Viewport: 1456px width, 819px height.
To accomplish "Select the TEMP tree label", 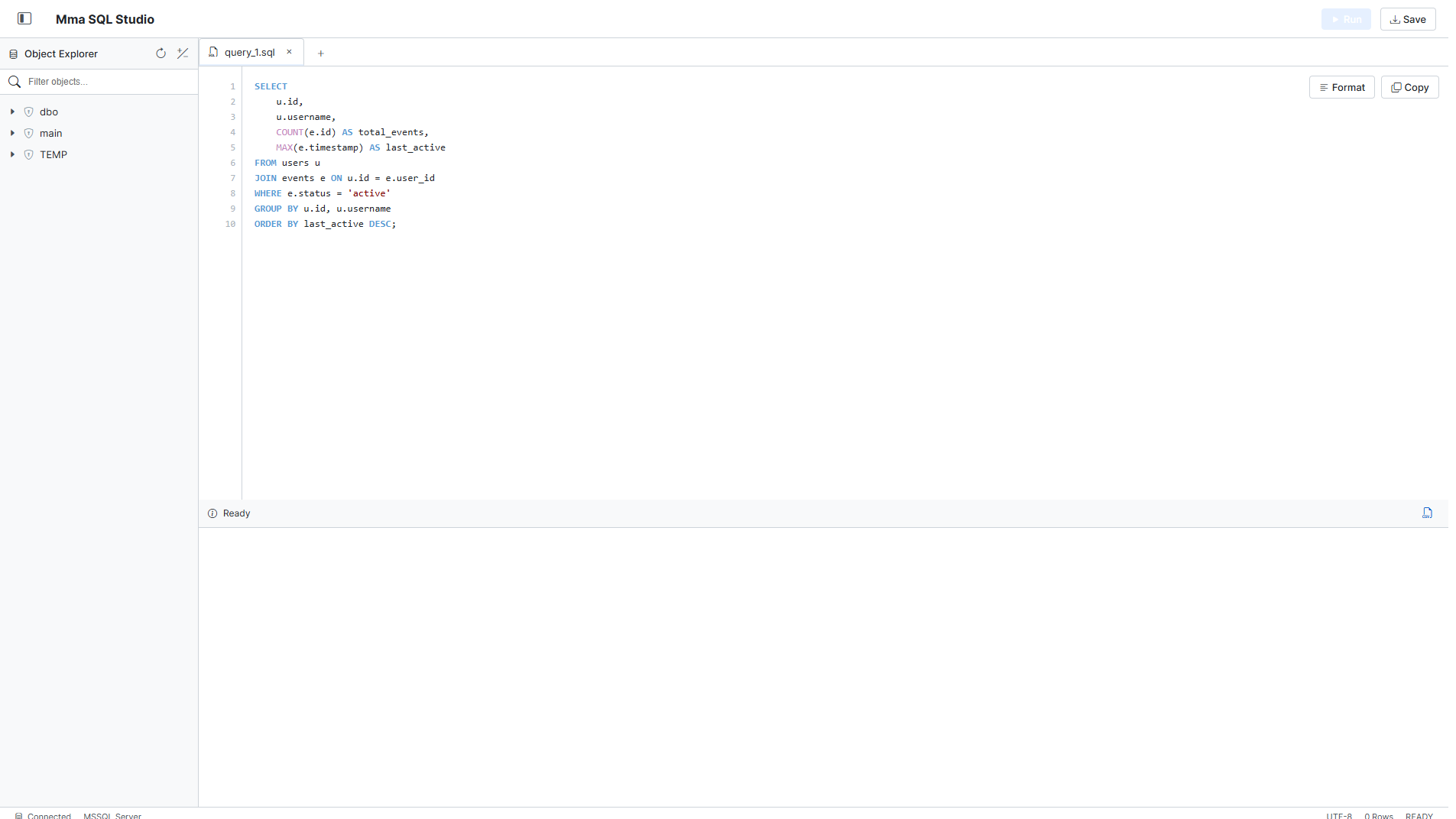I will click(x=54, y=154).
